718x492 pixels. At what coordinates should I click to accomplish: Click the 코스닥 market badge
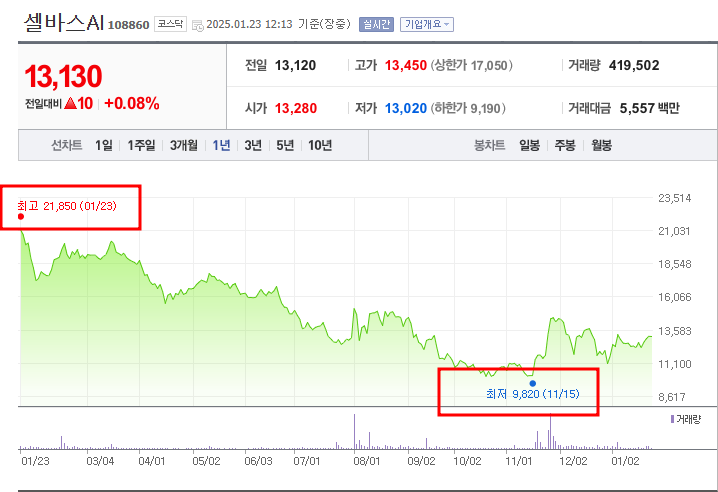click(x=170, y=24)
